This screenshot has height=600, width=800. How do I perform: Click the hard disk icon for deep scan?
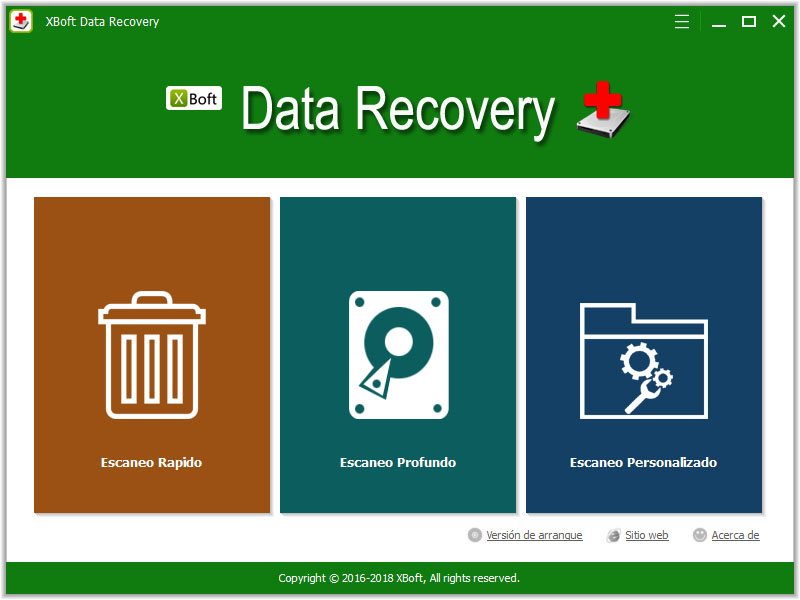coord(398,355)
